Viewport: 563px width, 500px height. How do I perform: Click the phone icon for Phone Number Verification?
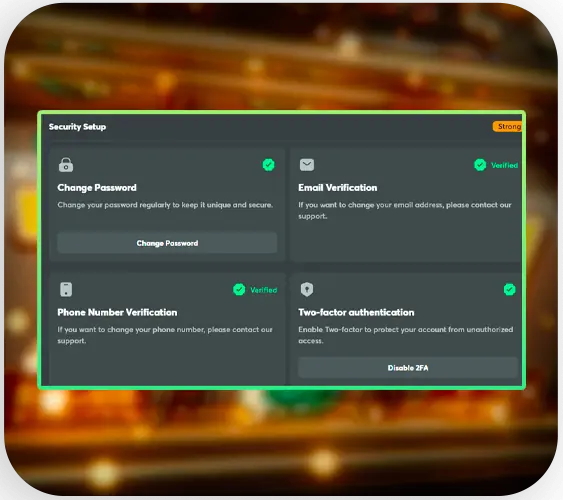(66, 289)
